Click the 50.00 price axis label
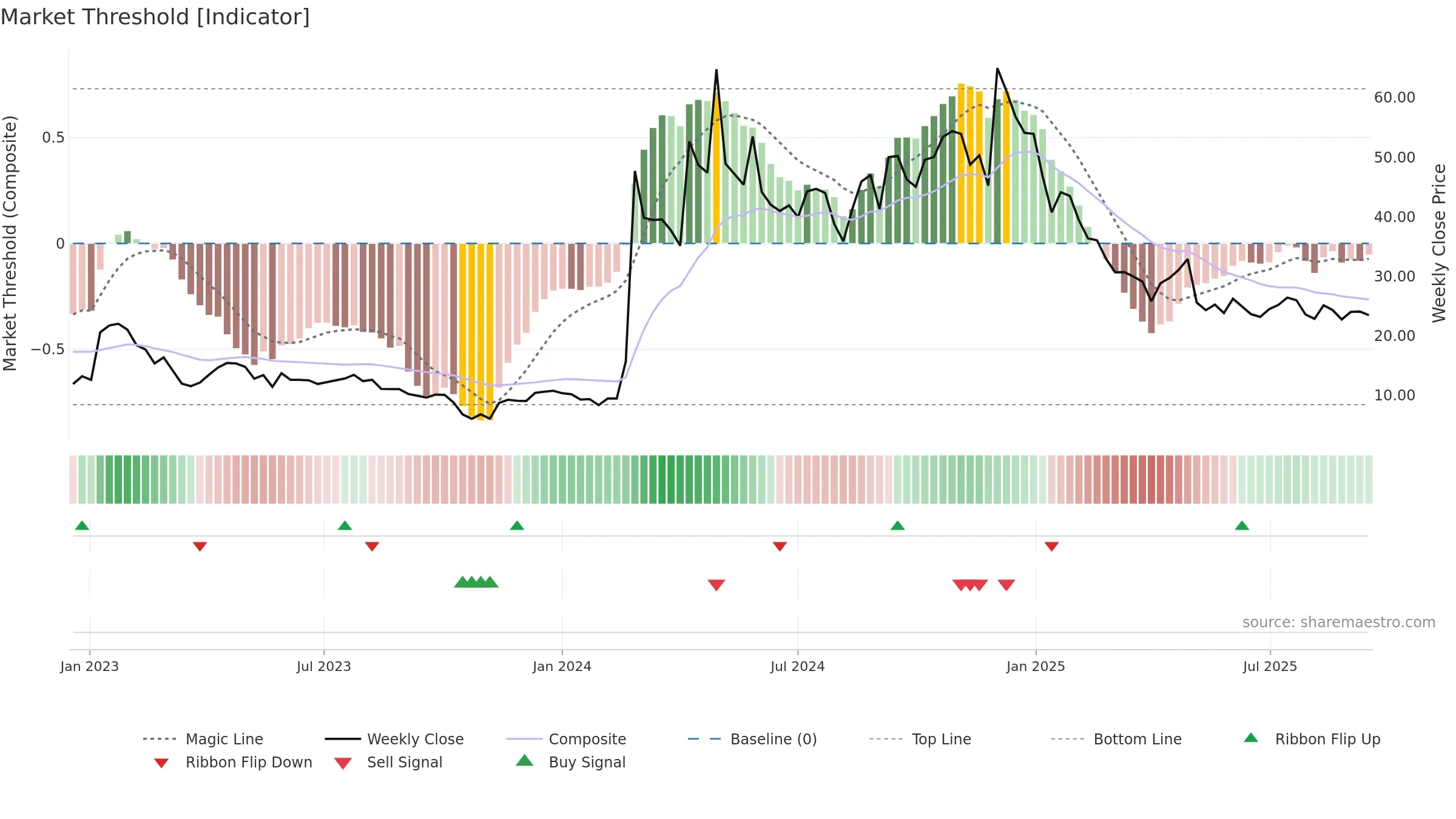 [x=1395, y=157]
